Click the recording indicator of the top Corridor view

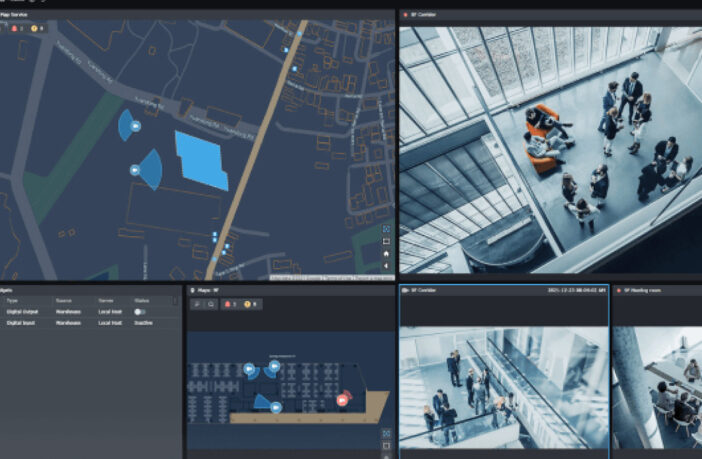pyautogui.click(x=405, y=15)
